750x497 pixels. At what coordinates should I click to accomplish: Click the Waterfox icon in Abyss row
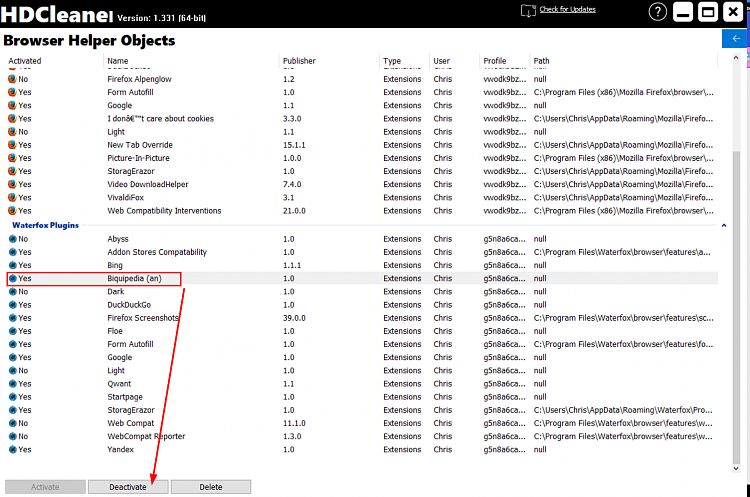point(13,239)
